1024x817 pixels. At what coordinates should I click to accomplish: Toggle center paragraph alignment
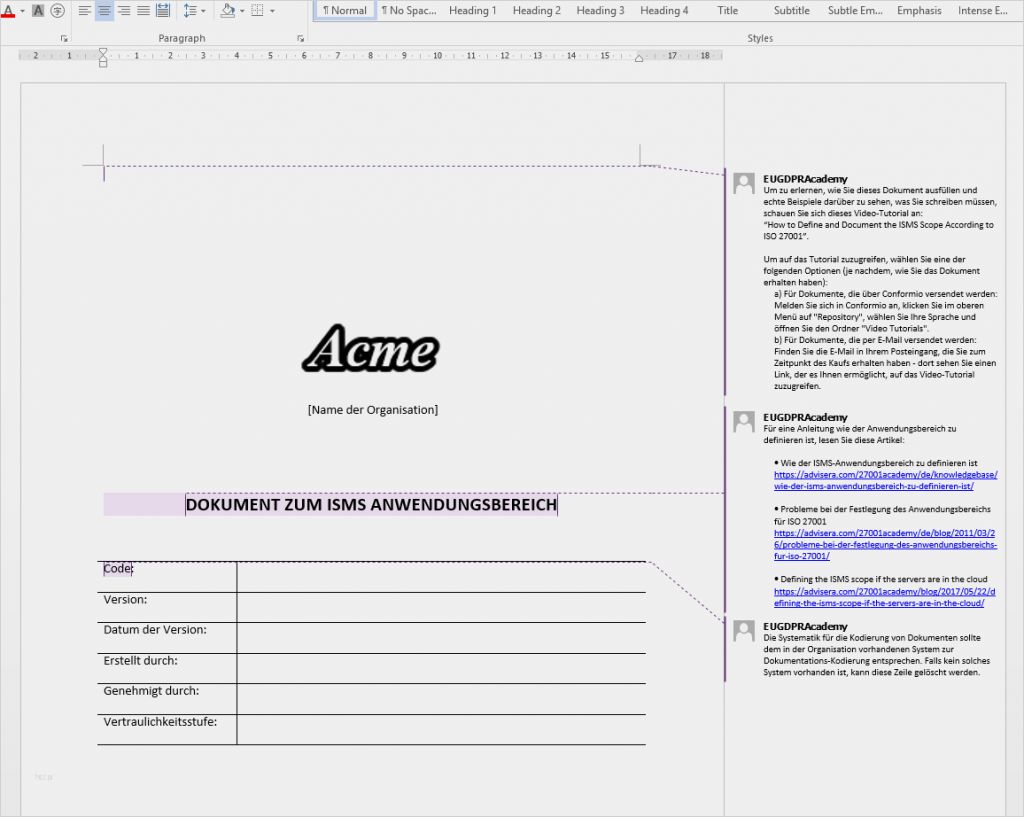pyautogui.click(x=104, y=11)
